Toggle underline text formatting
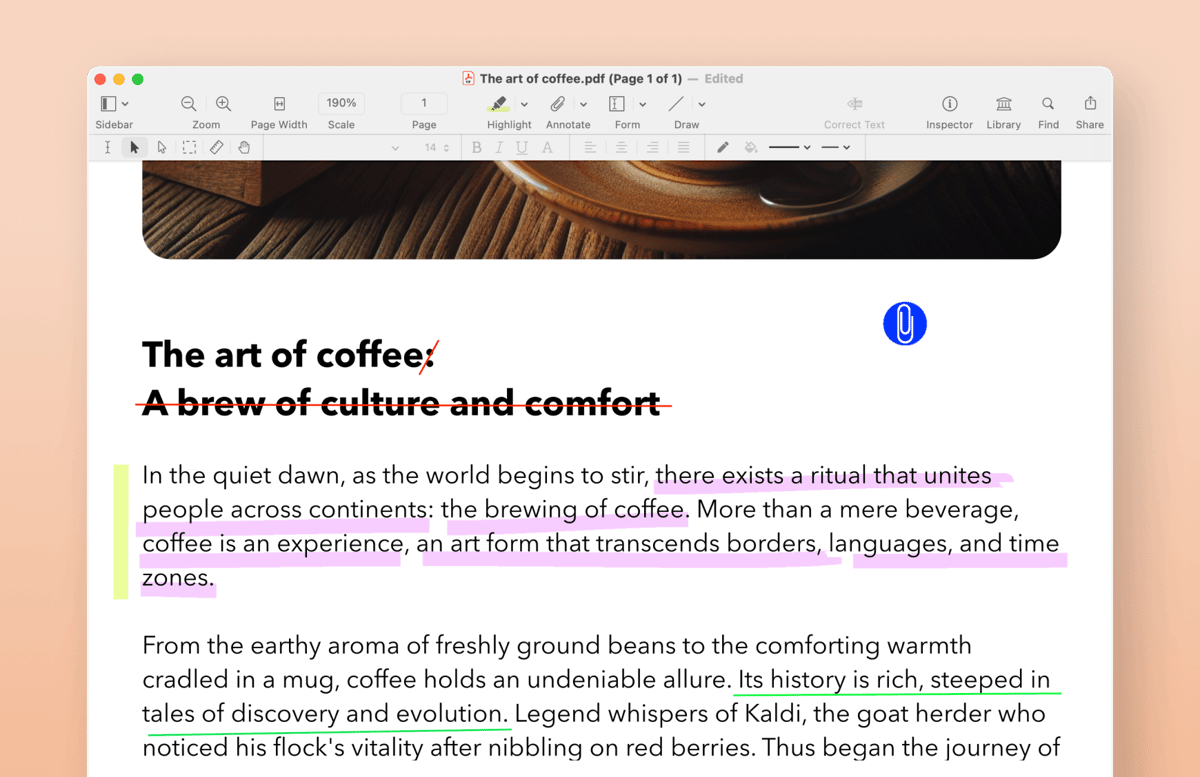This screenshot has height=777, width=1200. (x=523, y=147)
